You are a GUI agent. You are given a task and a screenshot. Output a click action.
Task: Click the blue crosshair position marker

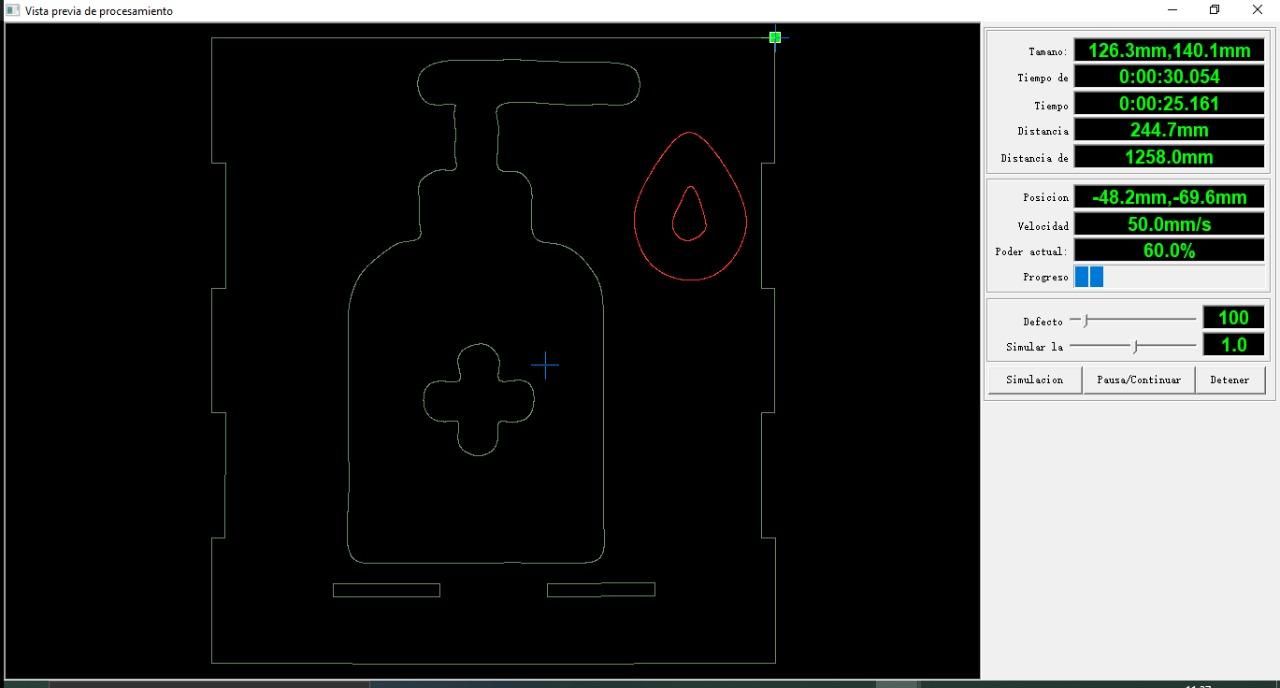[x=545, y=365]
